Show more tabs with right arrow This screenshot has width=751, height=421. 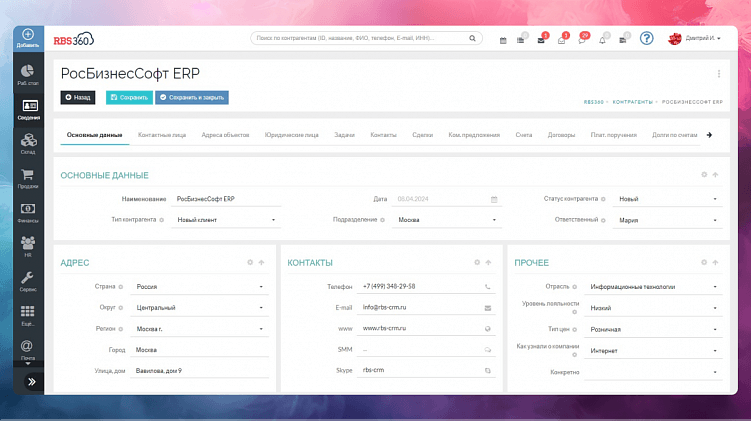click(709, 135)
